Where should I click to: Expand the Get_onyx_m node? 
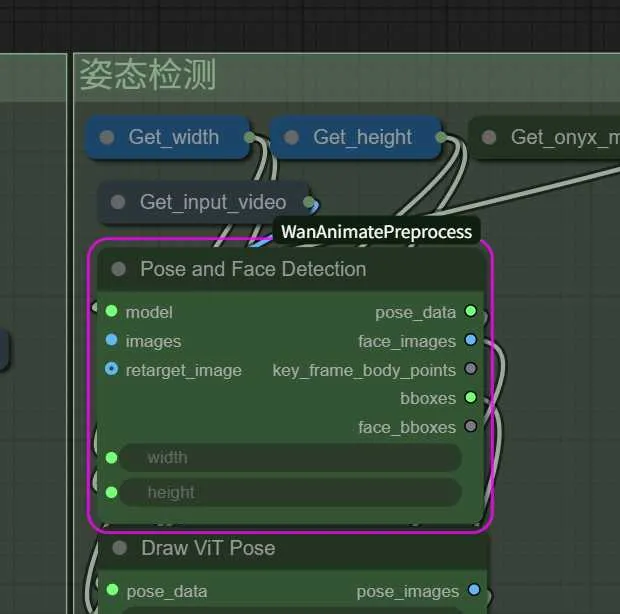489,137
